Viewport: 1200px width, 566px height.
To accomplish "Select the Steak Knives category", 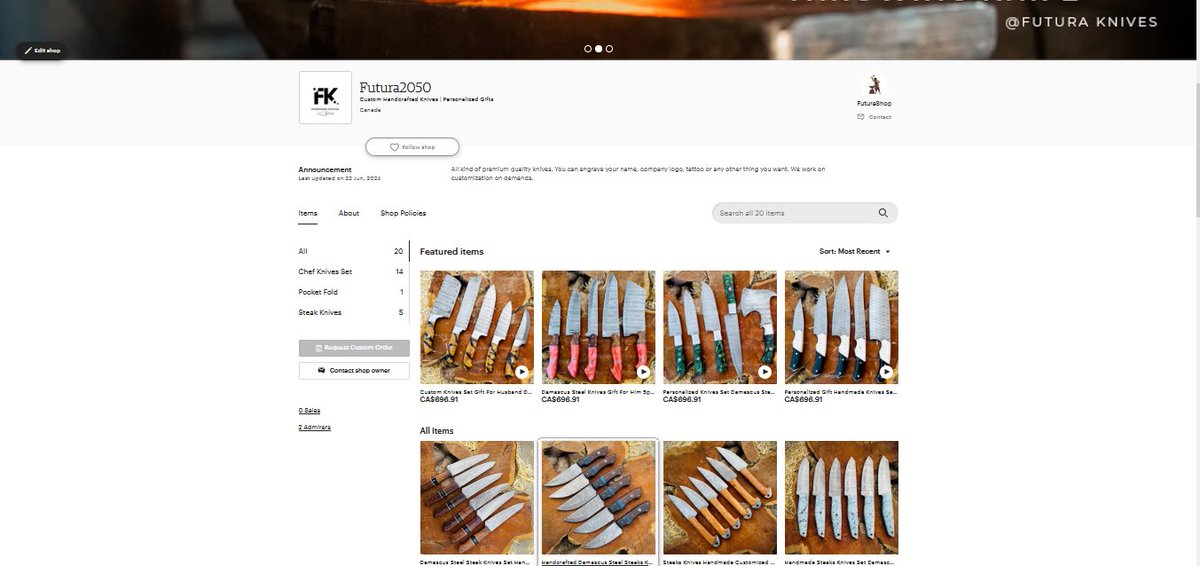I will [351, 313].
